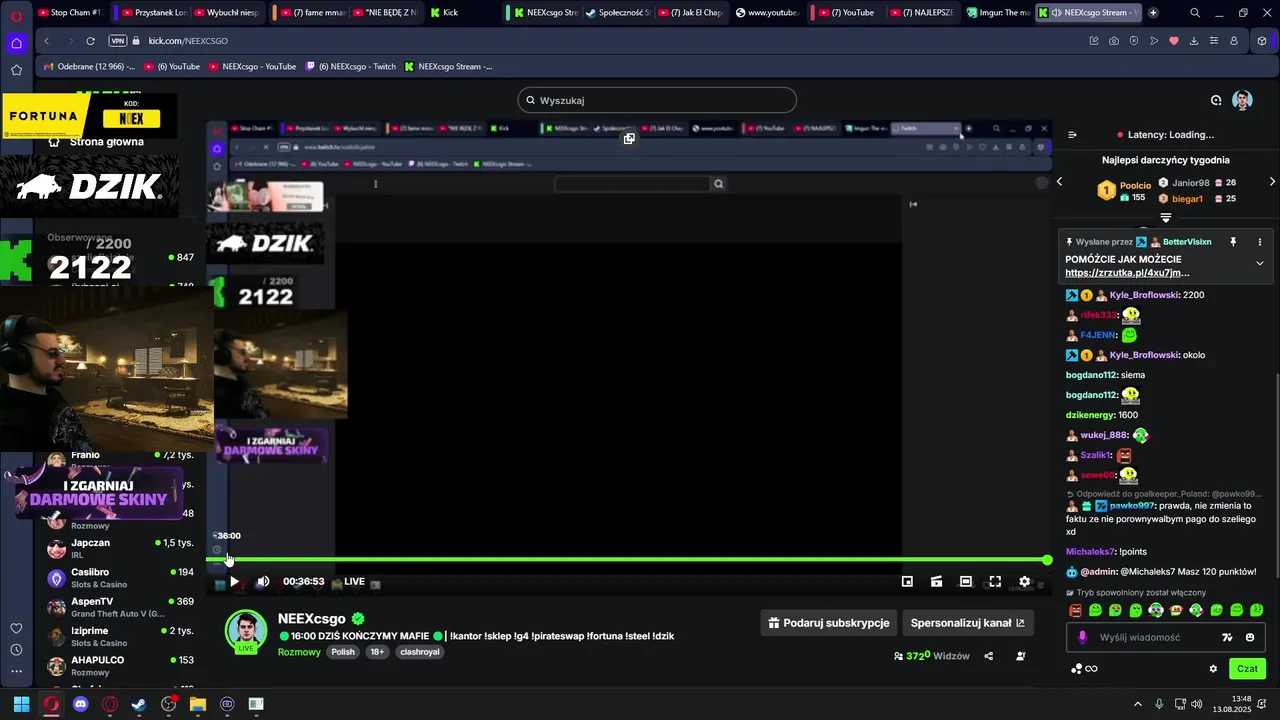This screenshot has height=720, width=1280.
Task: Play the Kick stream video
Action: point(234,581)
